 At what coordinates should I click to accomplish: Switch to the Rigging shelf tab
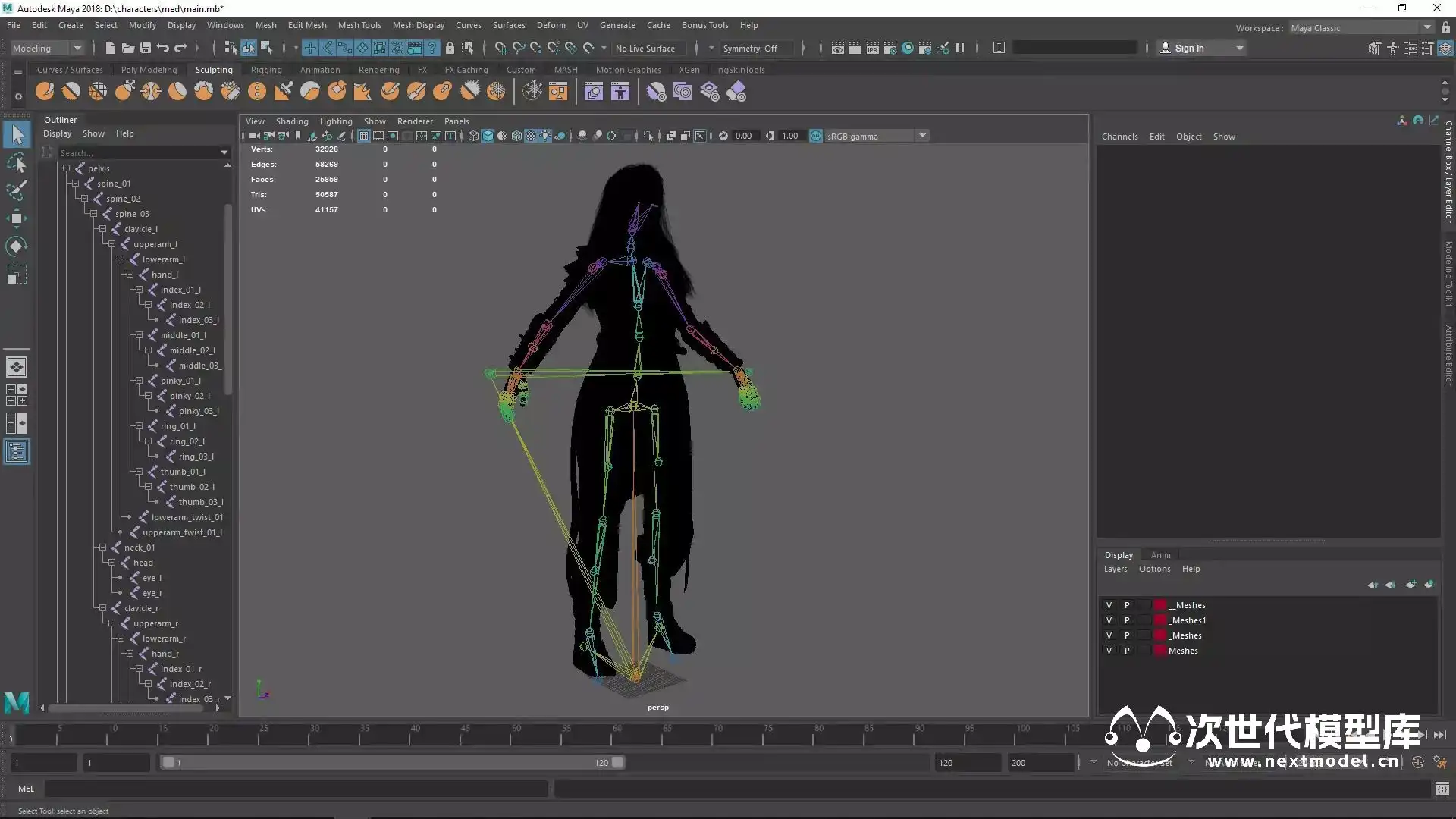(x=266, y=70)
